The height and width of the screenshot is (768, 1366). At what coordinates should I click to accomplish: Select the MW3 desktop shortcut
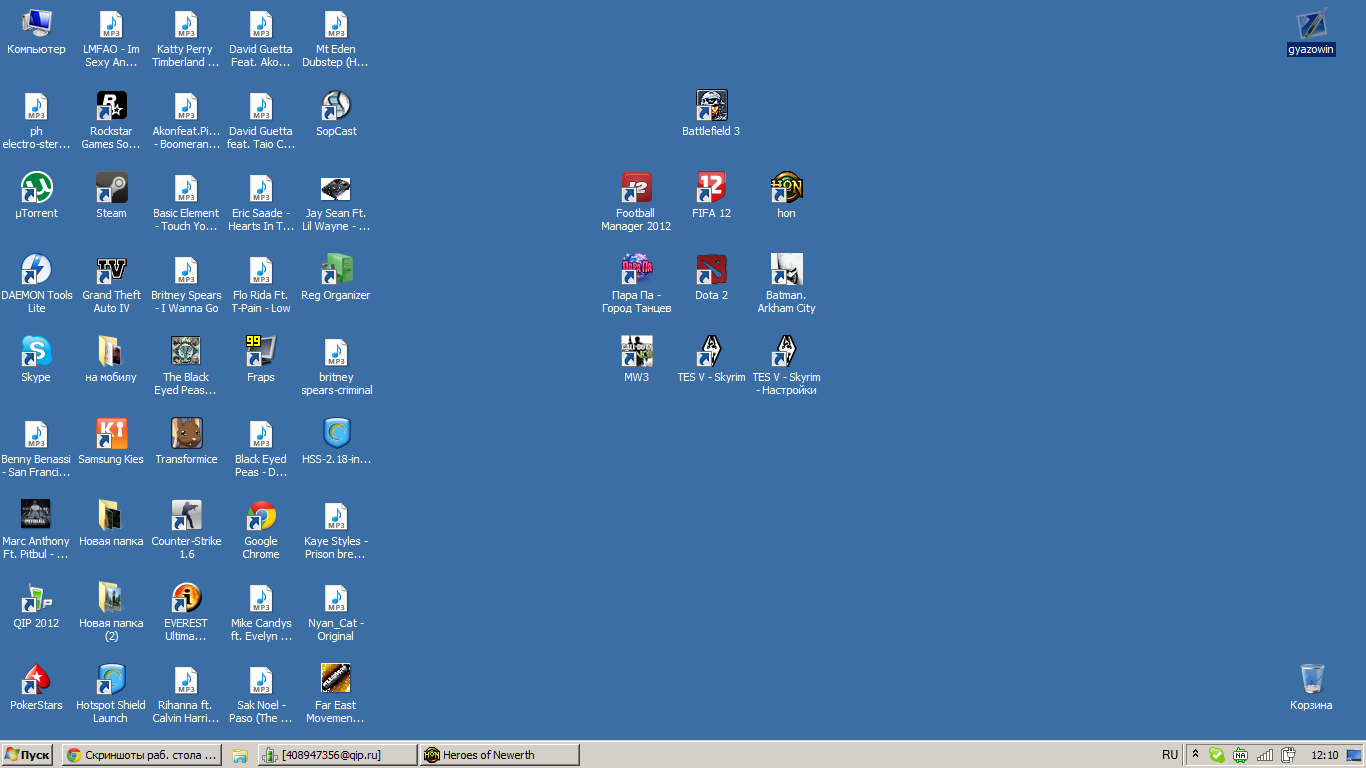pyautogui.click(x=636, y=360)
